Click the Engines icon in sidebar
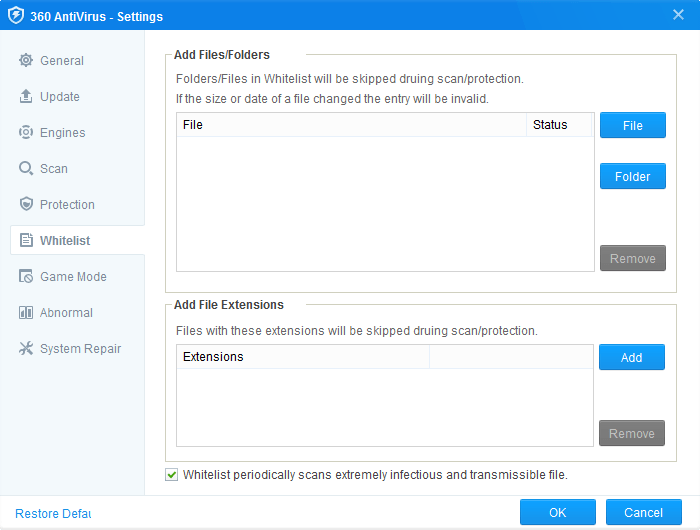The image size is (700, 530). click(26, 133)
